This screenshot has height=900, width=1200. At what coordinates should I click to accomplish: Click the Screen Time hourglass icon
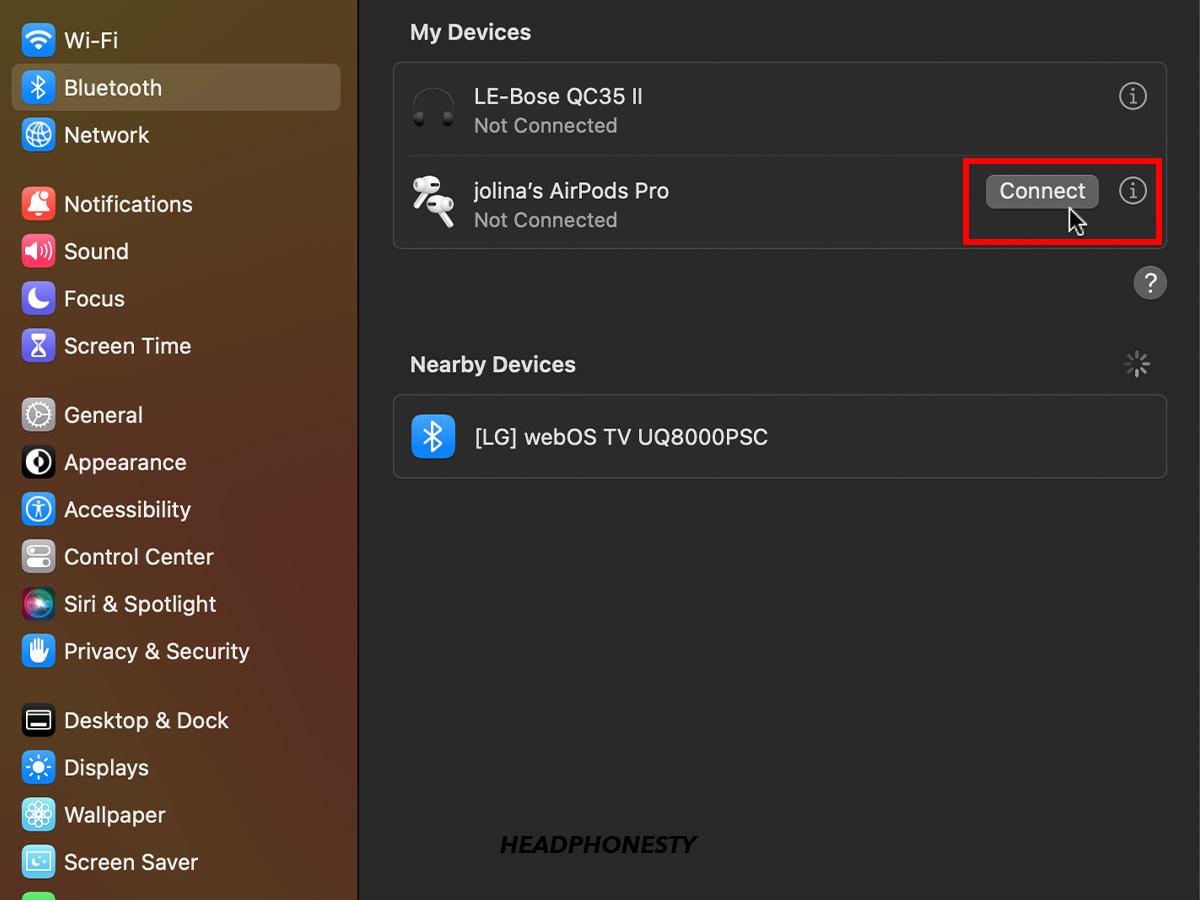[x=39, y=346]
